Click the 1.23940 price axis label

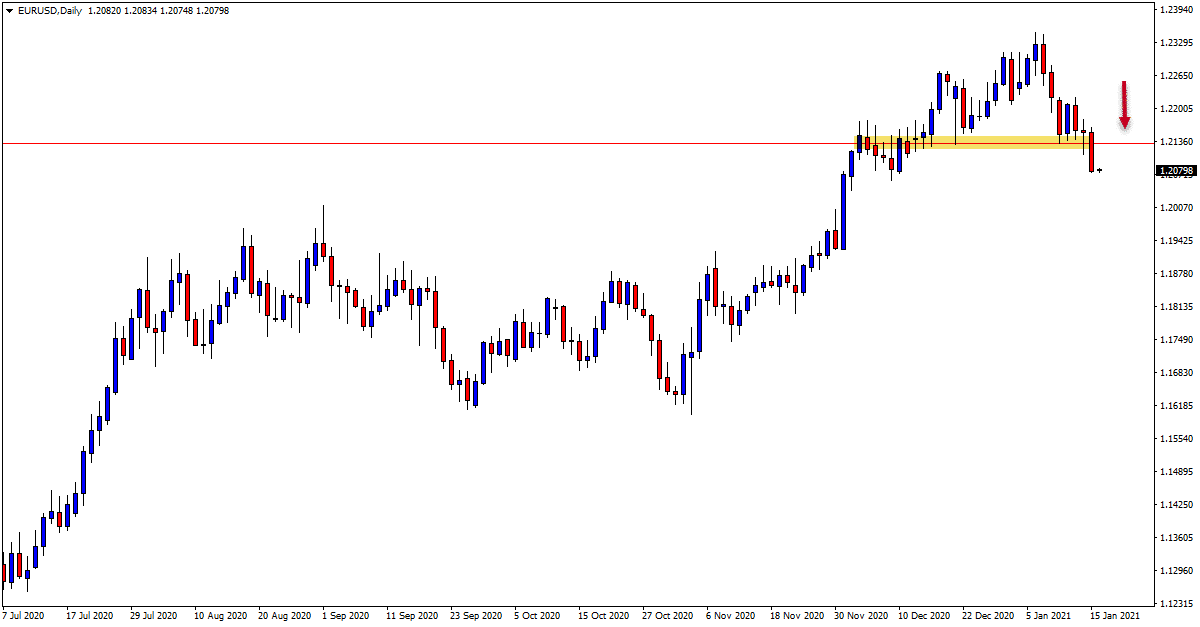(1176, 9)
